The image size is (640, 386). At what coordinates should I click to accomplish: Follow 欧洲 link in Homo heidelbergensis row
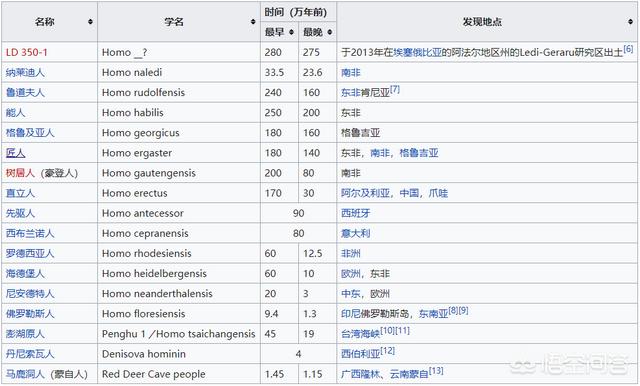351,273
